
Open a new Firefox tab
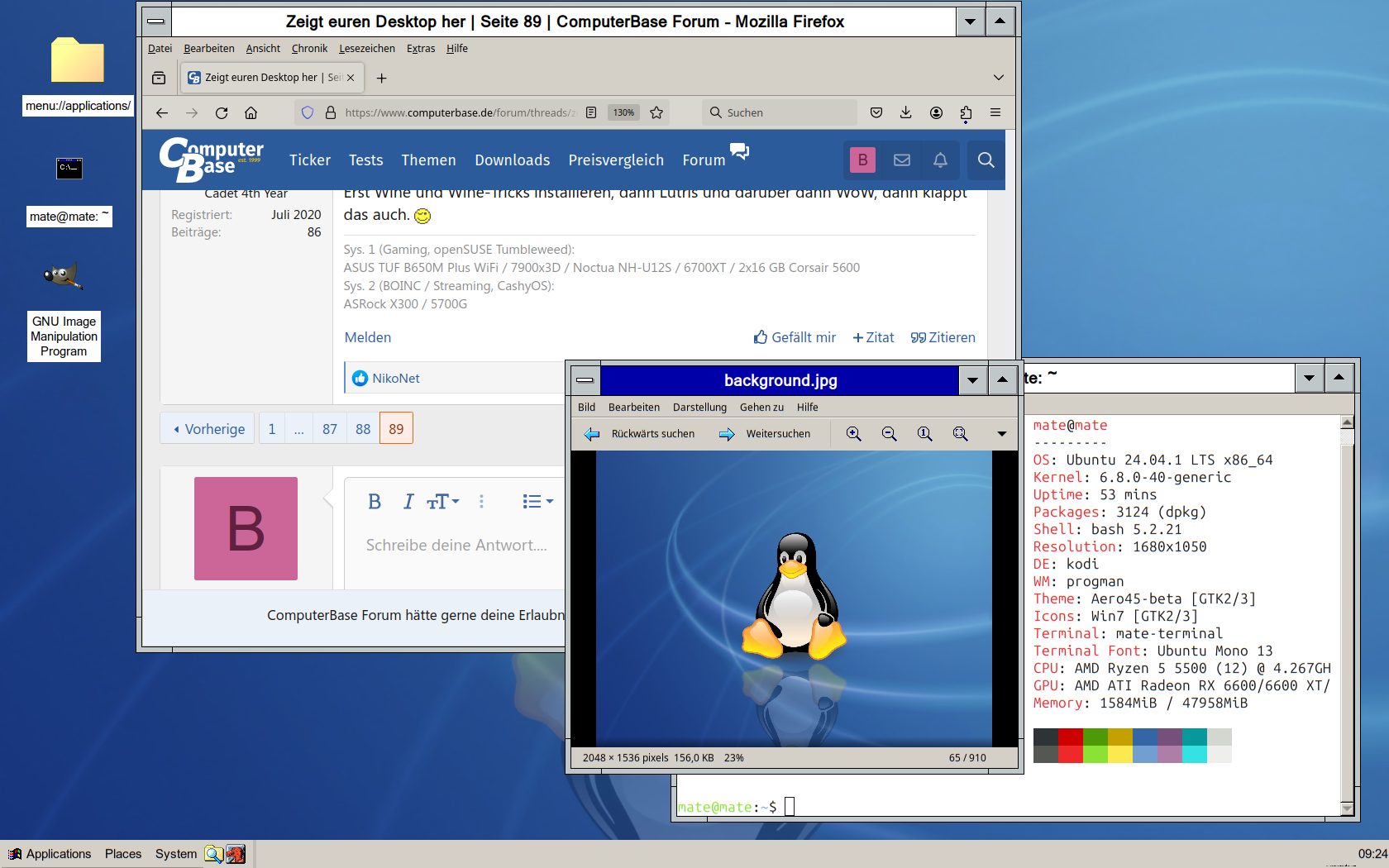point(381,78)
